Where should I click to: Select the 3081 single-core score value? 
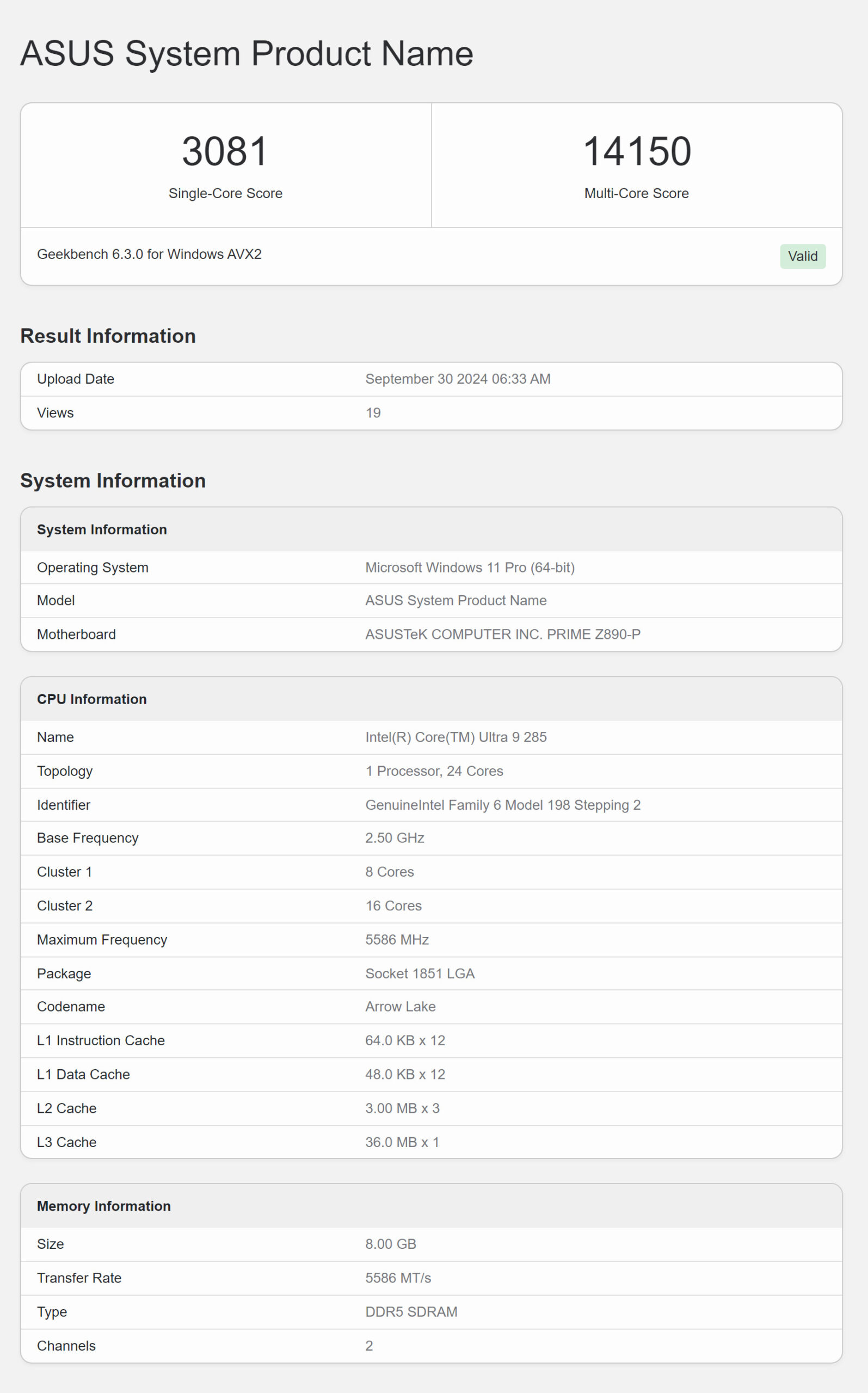pos(225,151)
